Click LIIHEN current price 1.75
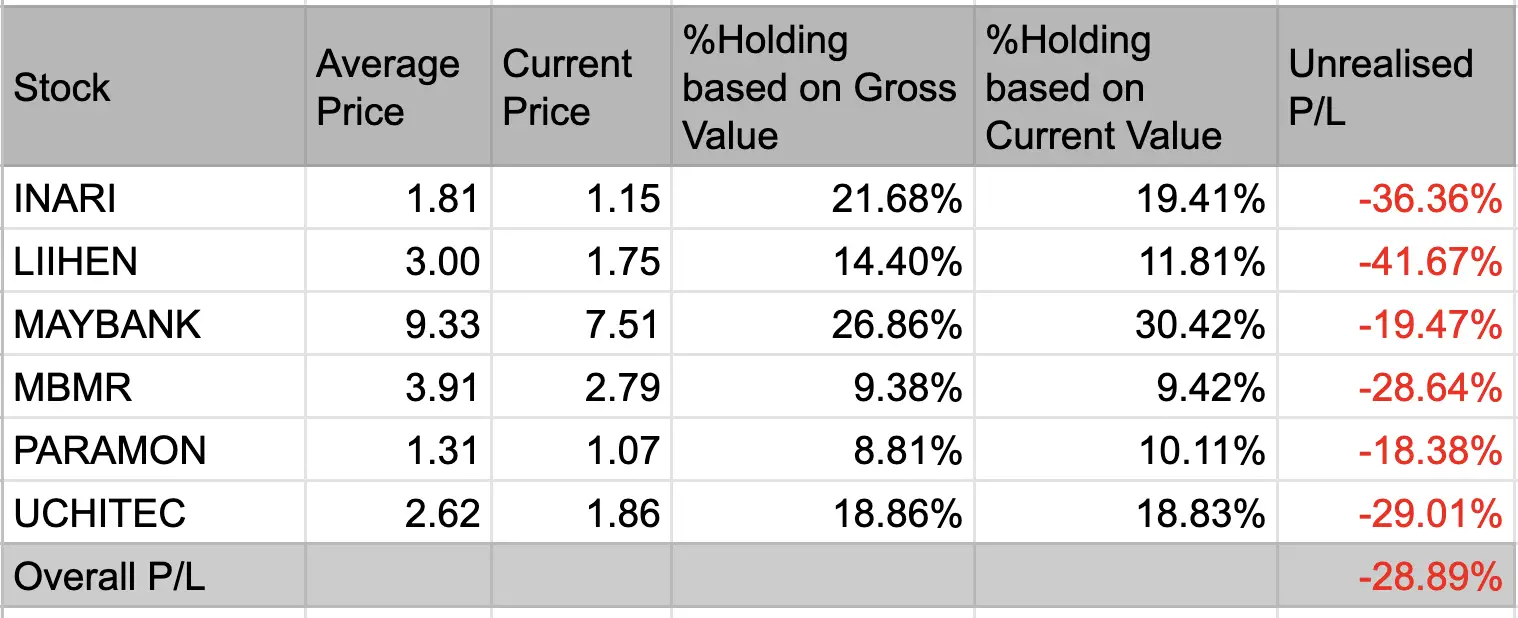This screenshot has height=618, width=1518. [581, 261]
